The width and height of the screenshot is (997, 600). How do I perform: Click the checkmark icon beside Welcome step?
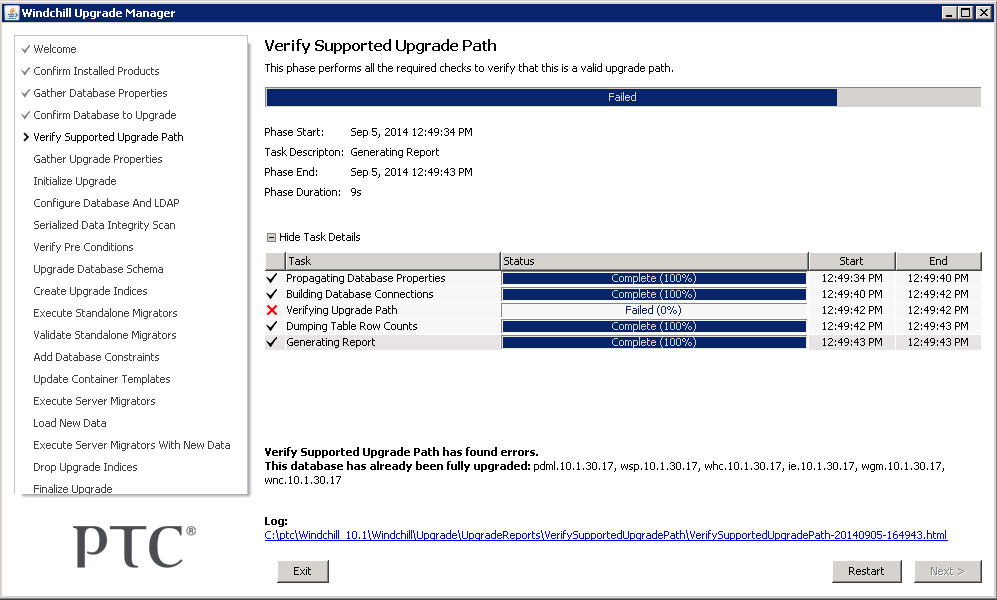tap(25, 49)
